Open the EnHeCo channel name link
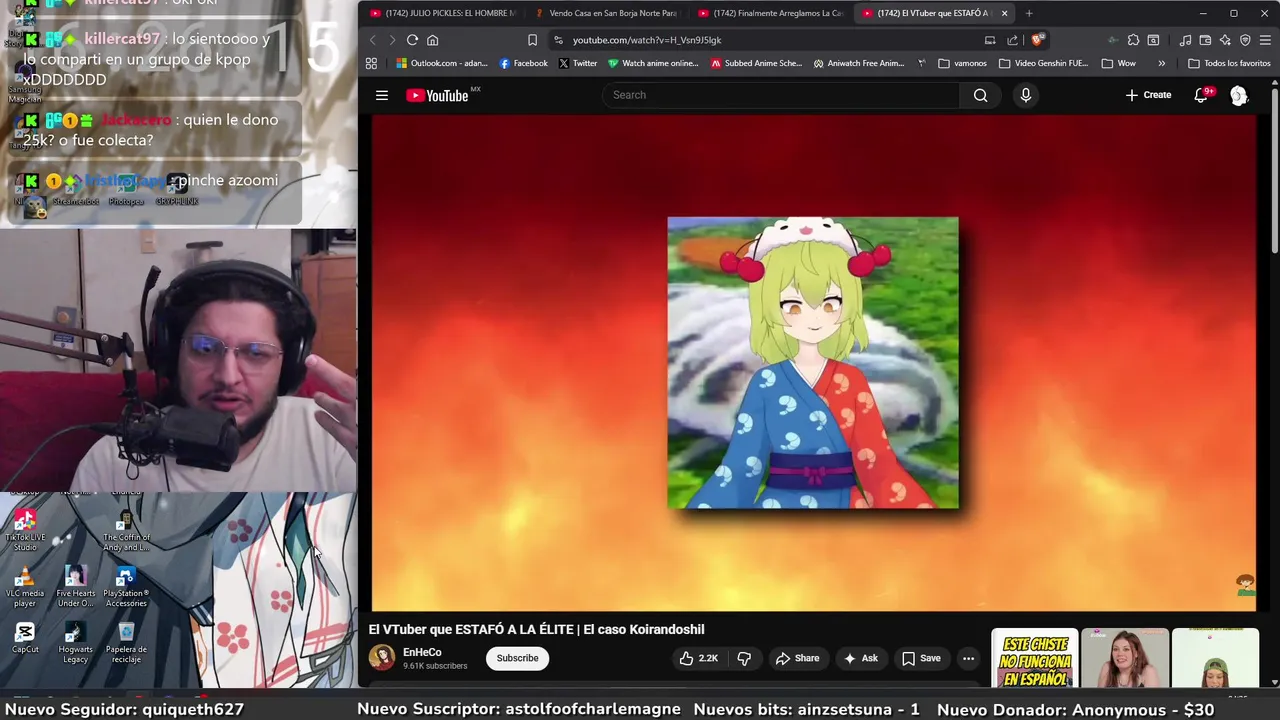 [422, 652]
